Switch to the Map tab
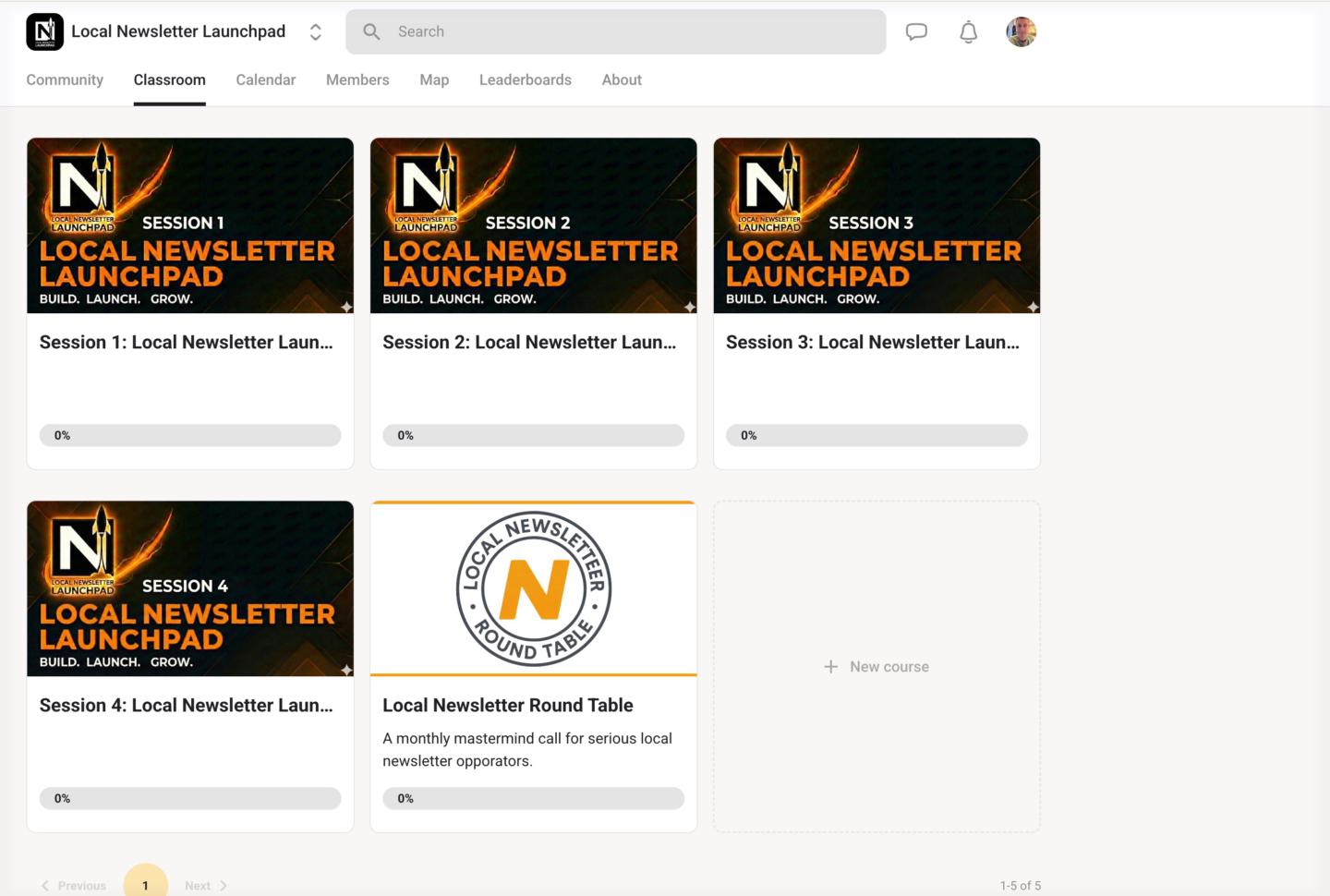This screenshot has width=1330, height=896. 434,79
